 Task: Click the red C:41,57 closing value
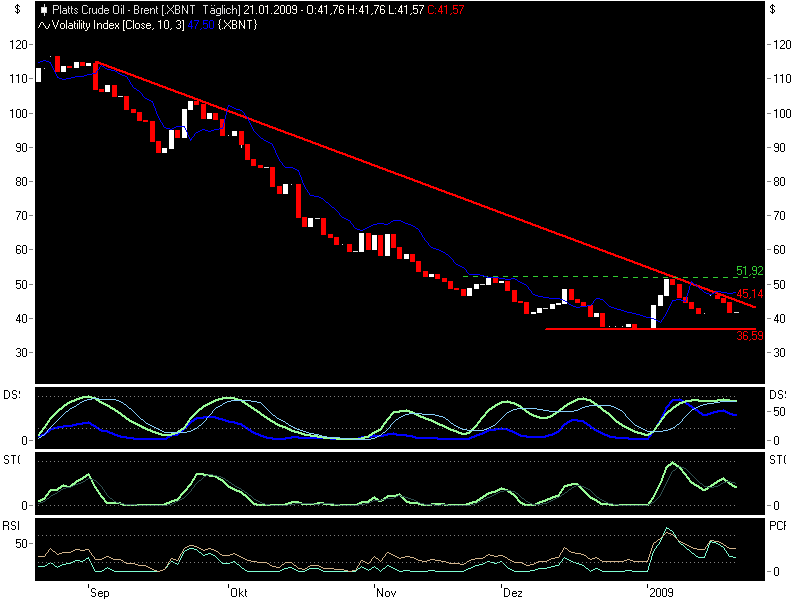coord(445,10)
